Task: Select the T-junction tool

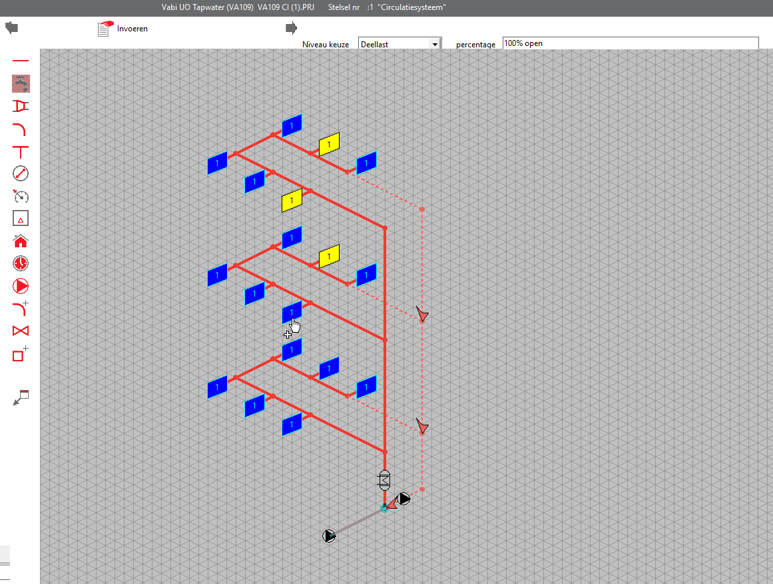Action: [x=21, y=152]
